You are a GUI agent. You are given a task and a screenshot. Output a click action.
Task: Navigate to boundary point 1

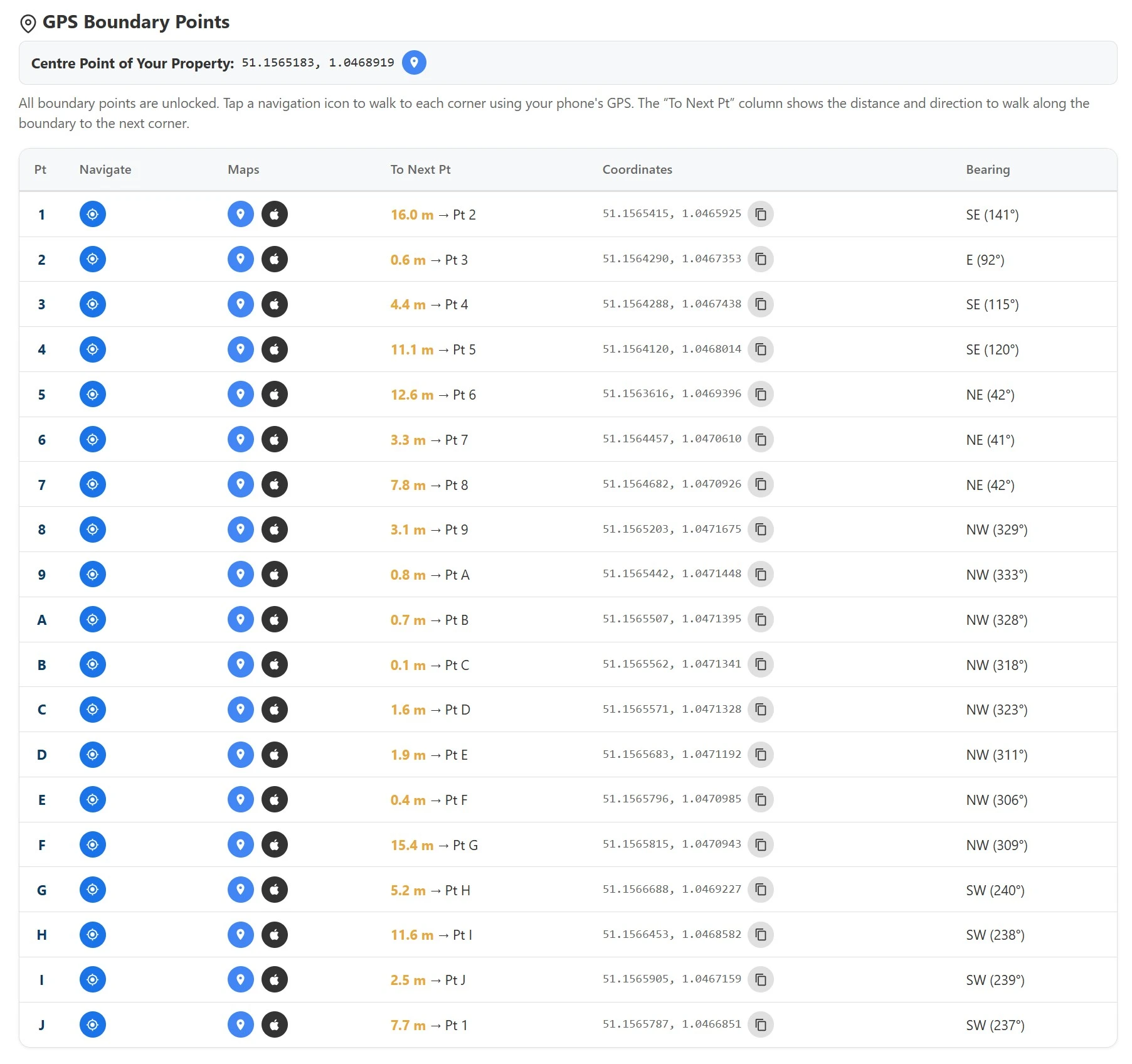click(93, 215)
